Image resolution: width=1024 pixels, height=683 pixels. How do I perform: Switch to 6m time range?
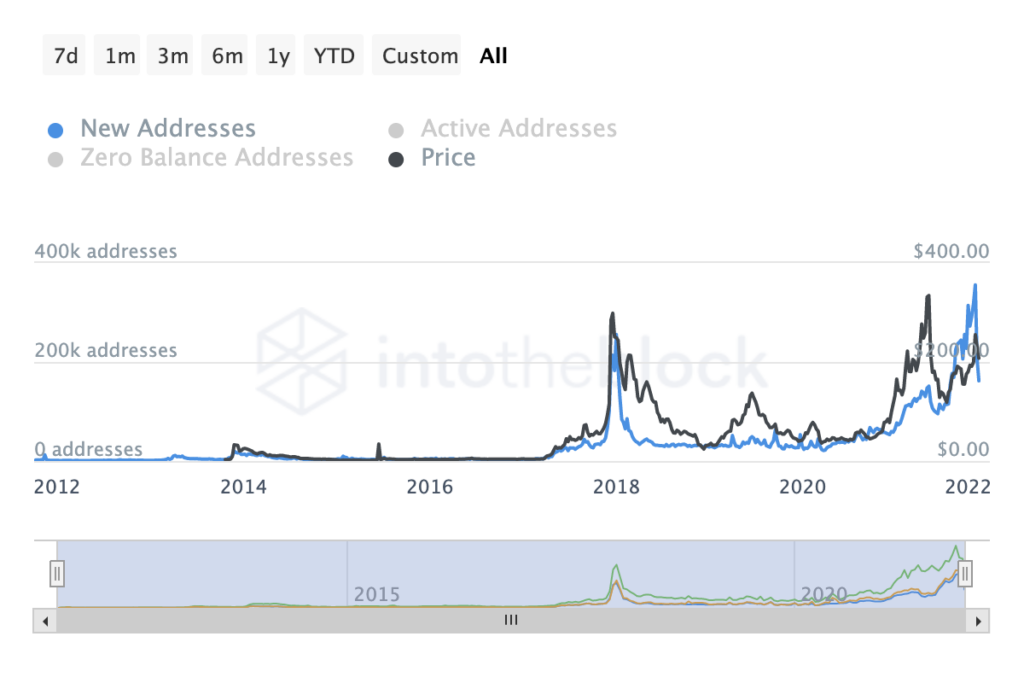tap(225, 56)
